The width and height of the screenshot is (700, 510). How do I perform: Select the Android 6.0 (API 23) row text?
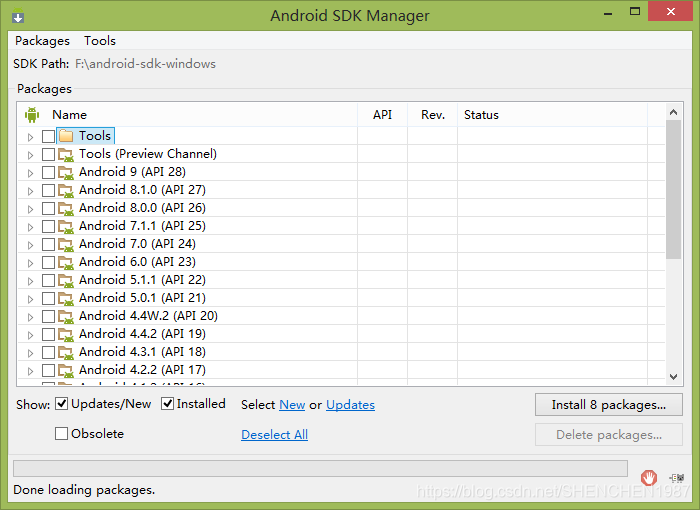[x=138, y=262]
